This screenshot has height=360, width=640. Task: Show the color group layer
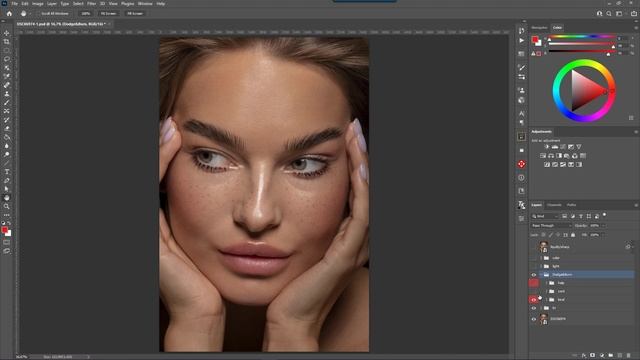(533, 258)
